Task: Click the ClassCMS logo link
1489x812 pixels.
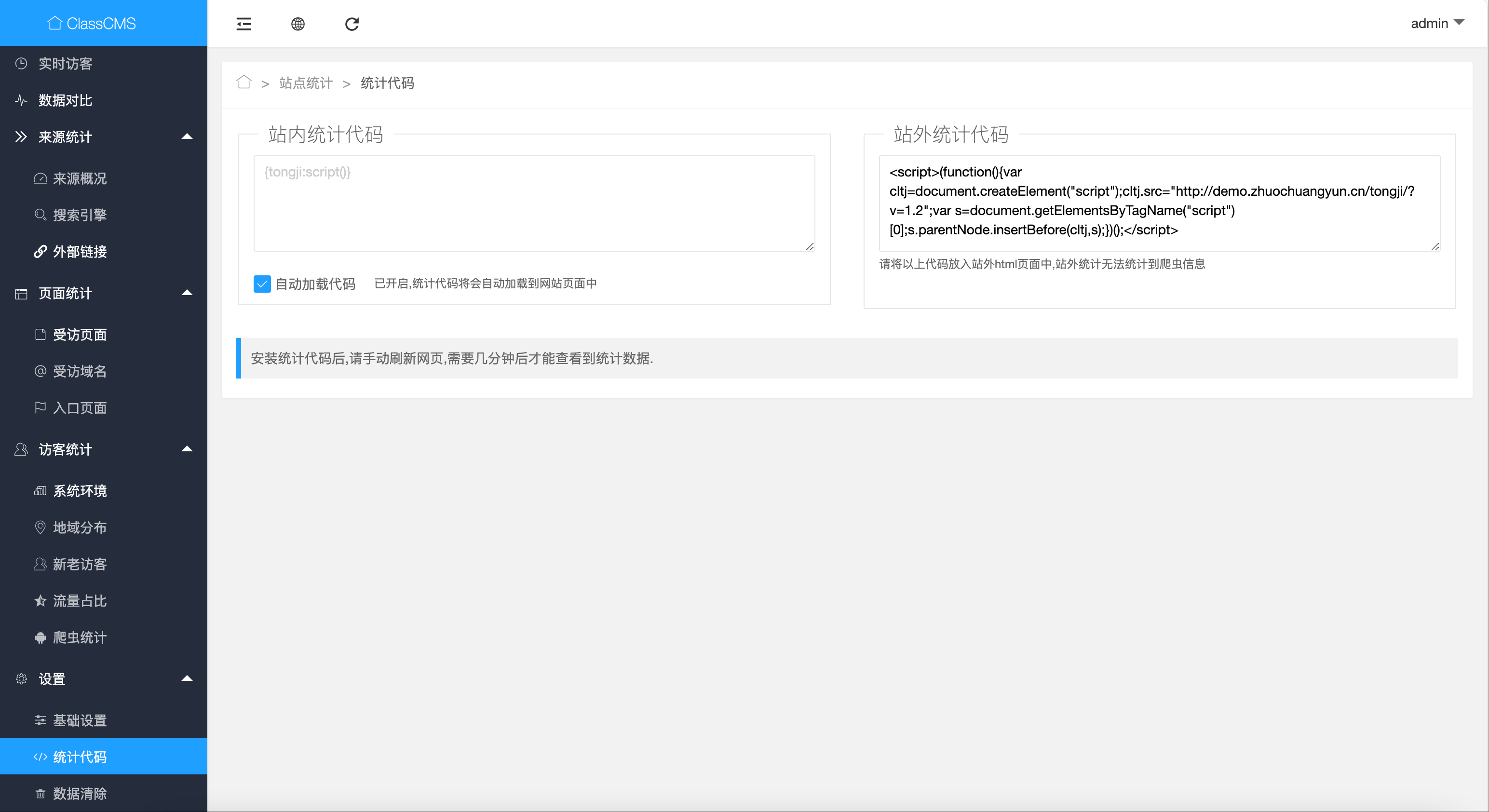Action: pyautogui.click(x=91, y=23)
